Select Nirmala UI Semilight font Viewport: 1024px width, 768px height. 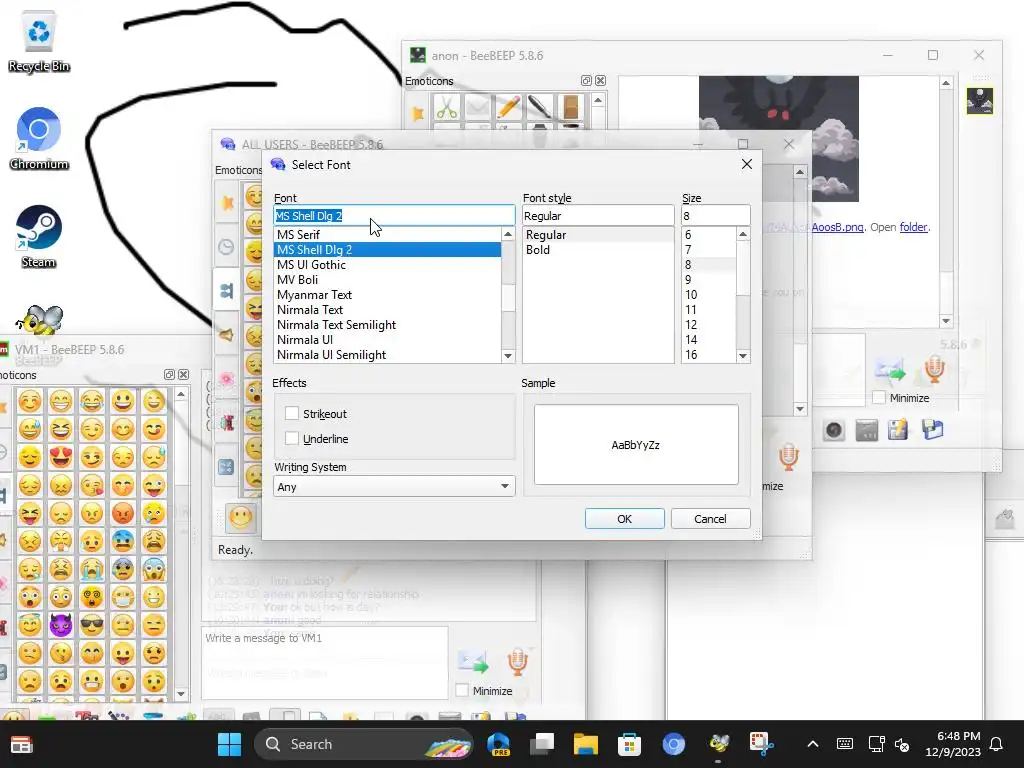[331, 355]
